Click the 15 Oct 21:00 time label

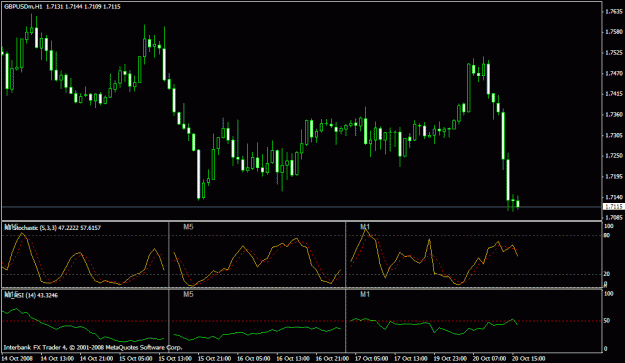tap(214, 358)
